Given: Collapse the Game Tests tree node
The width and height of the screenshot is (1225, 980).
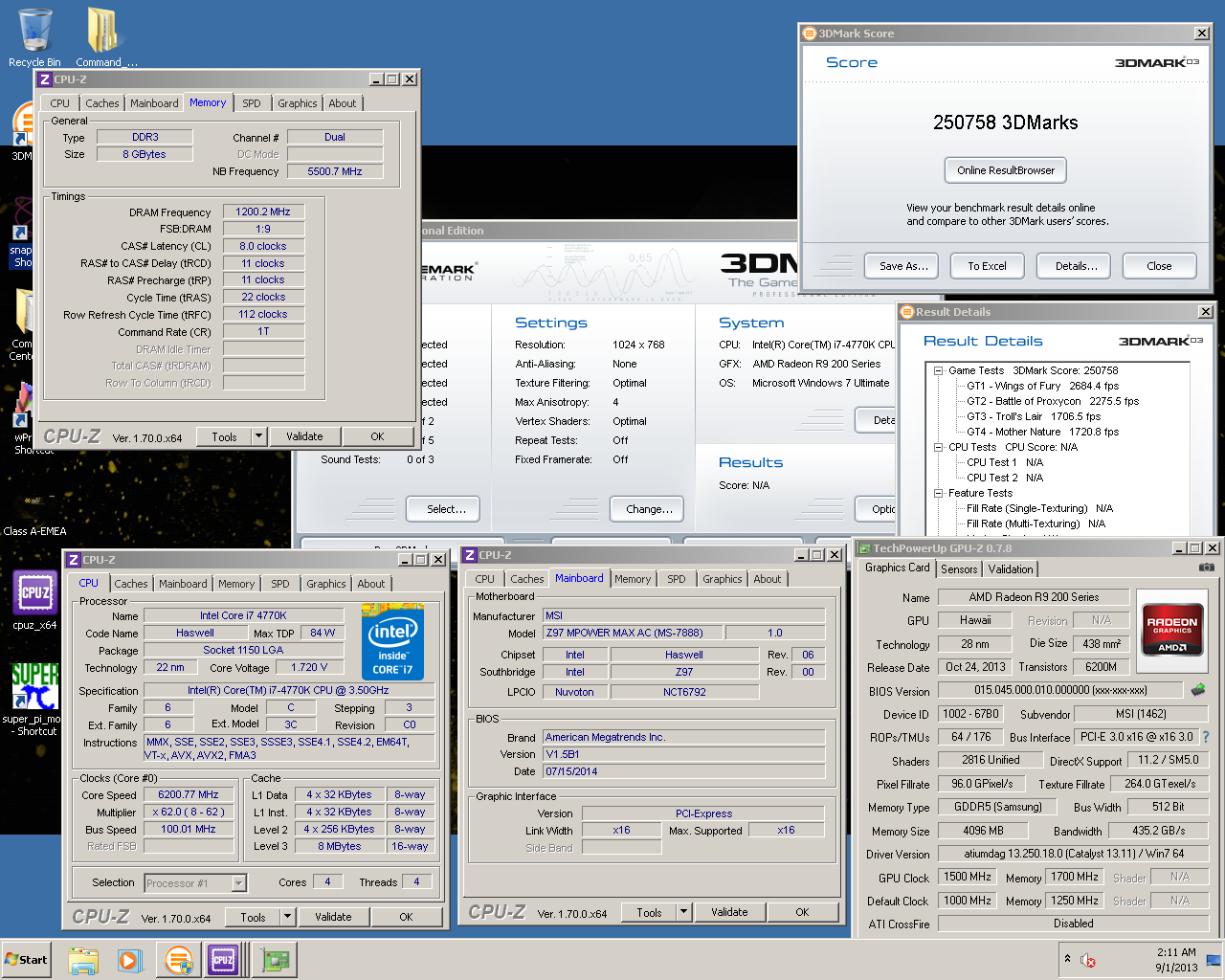Looking at the screenshot, I should [939, 370].
